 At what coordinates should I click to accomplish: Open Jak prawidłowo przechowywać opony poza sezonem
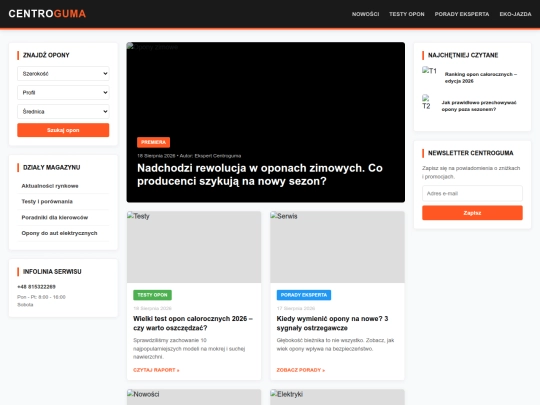click(479, 106)
